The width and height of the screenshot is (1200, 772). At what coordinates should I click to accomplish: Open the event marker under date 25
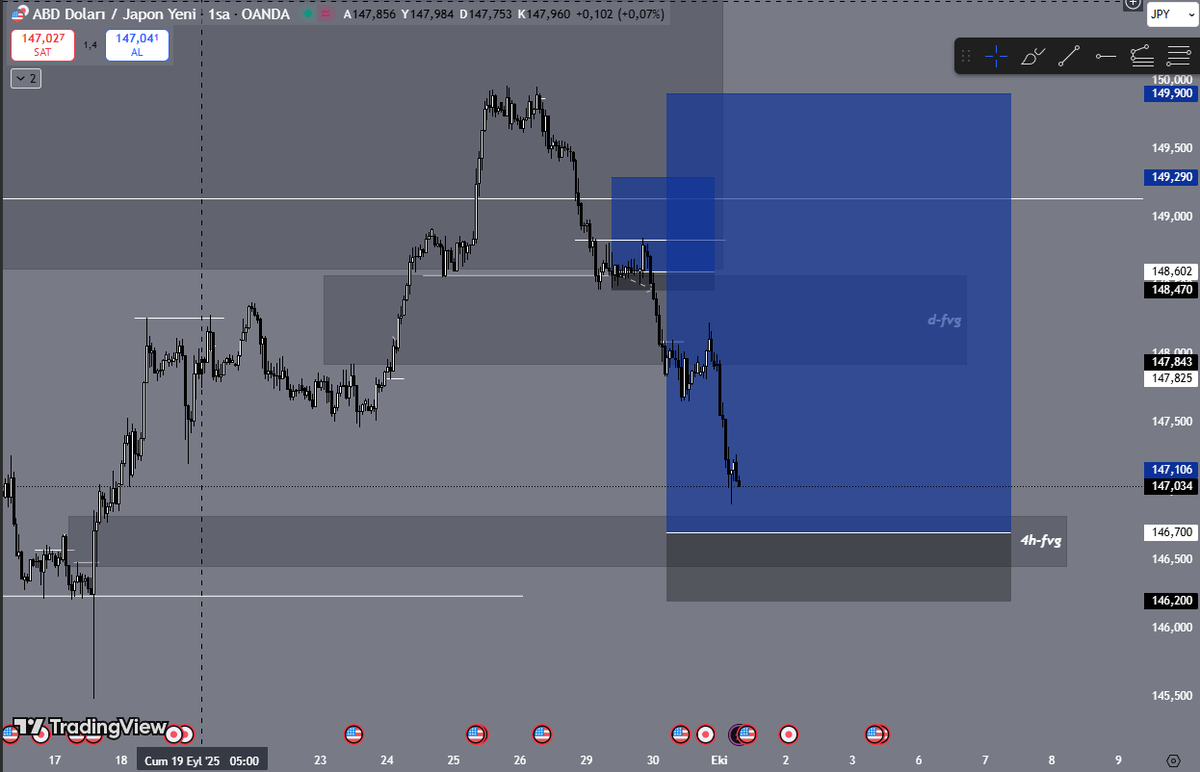click(x=476, y=734)
